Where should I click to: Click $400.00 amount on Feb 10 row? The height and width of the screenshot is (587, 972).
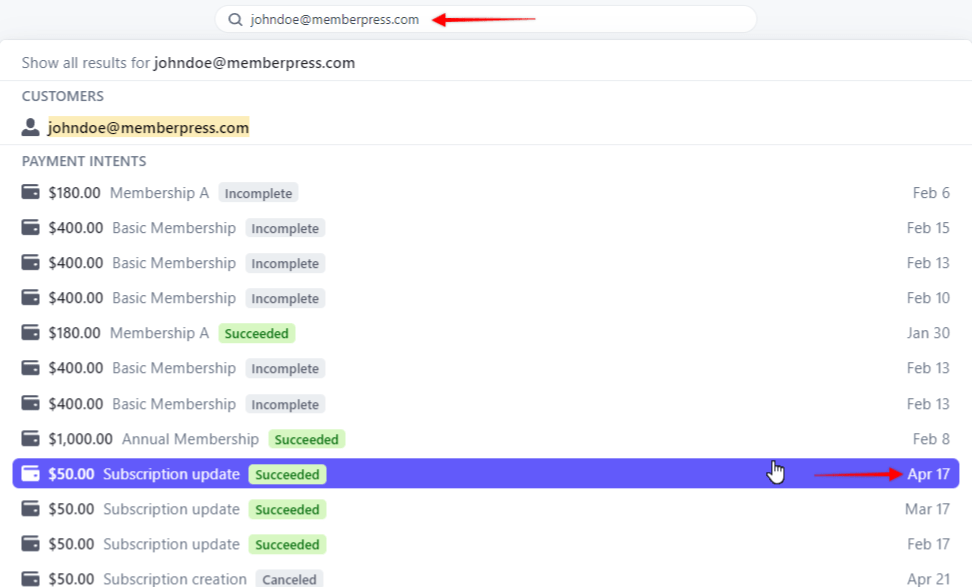76,298
